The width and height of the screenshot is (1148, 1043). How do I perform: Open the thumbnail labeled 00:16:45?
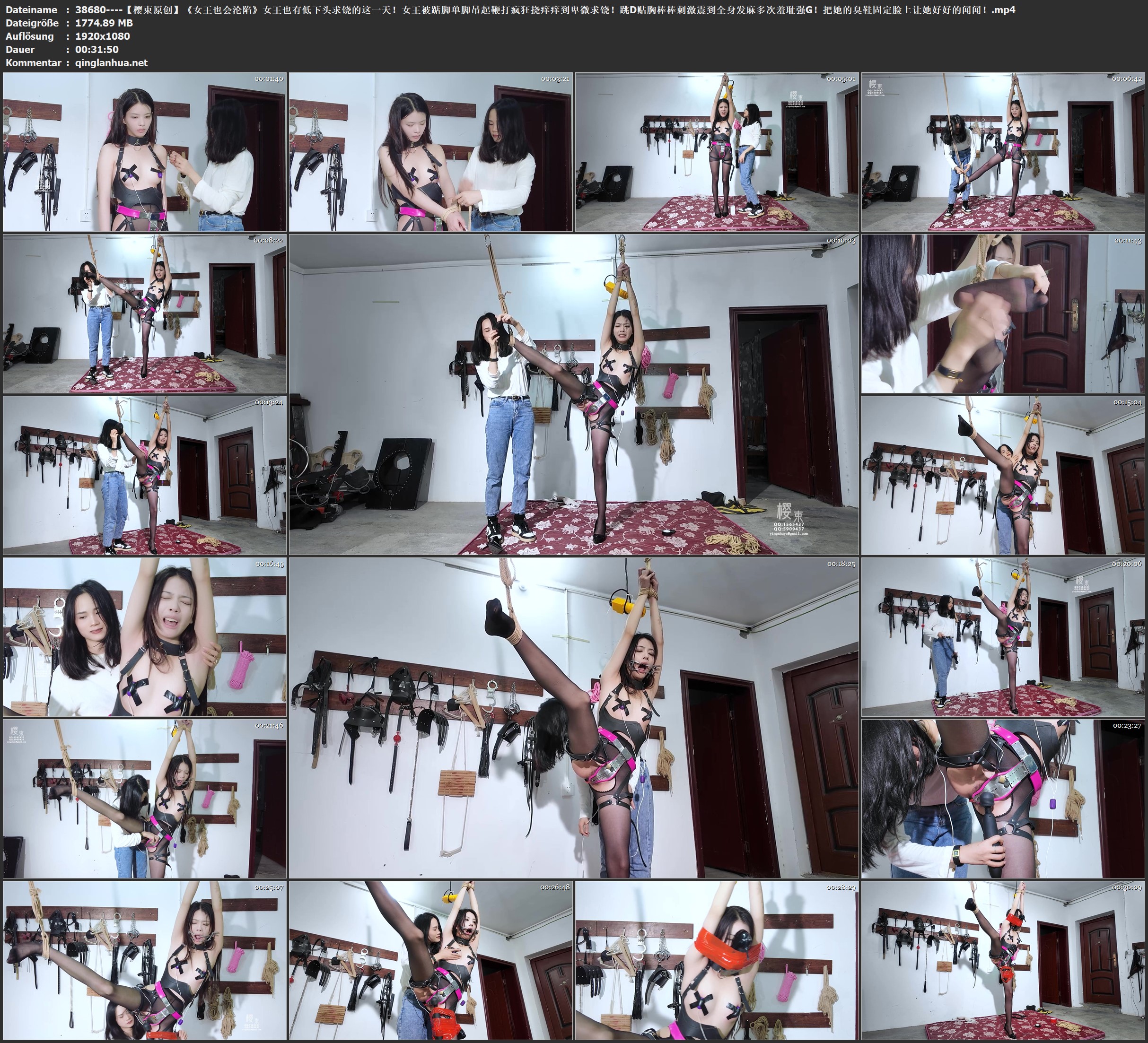(145, 636)
